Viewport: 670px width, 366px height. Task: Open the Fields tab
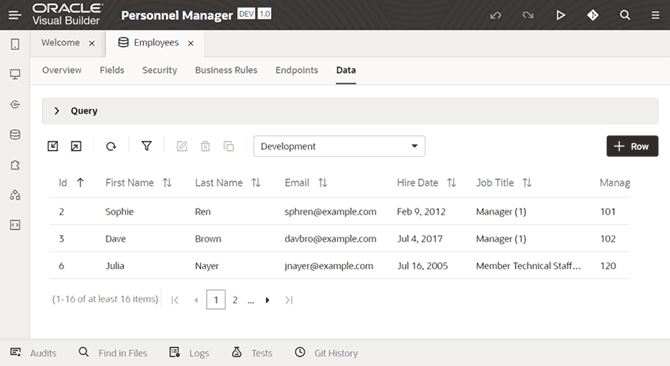click(x=112, y=70)
